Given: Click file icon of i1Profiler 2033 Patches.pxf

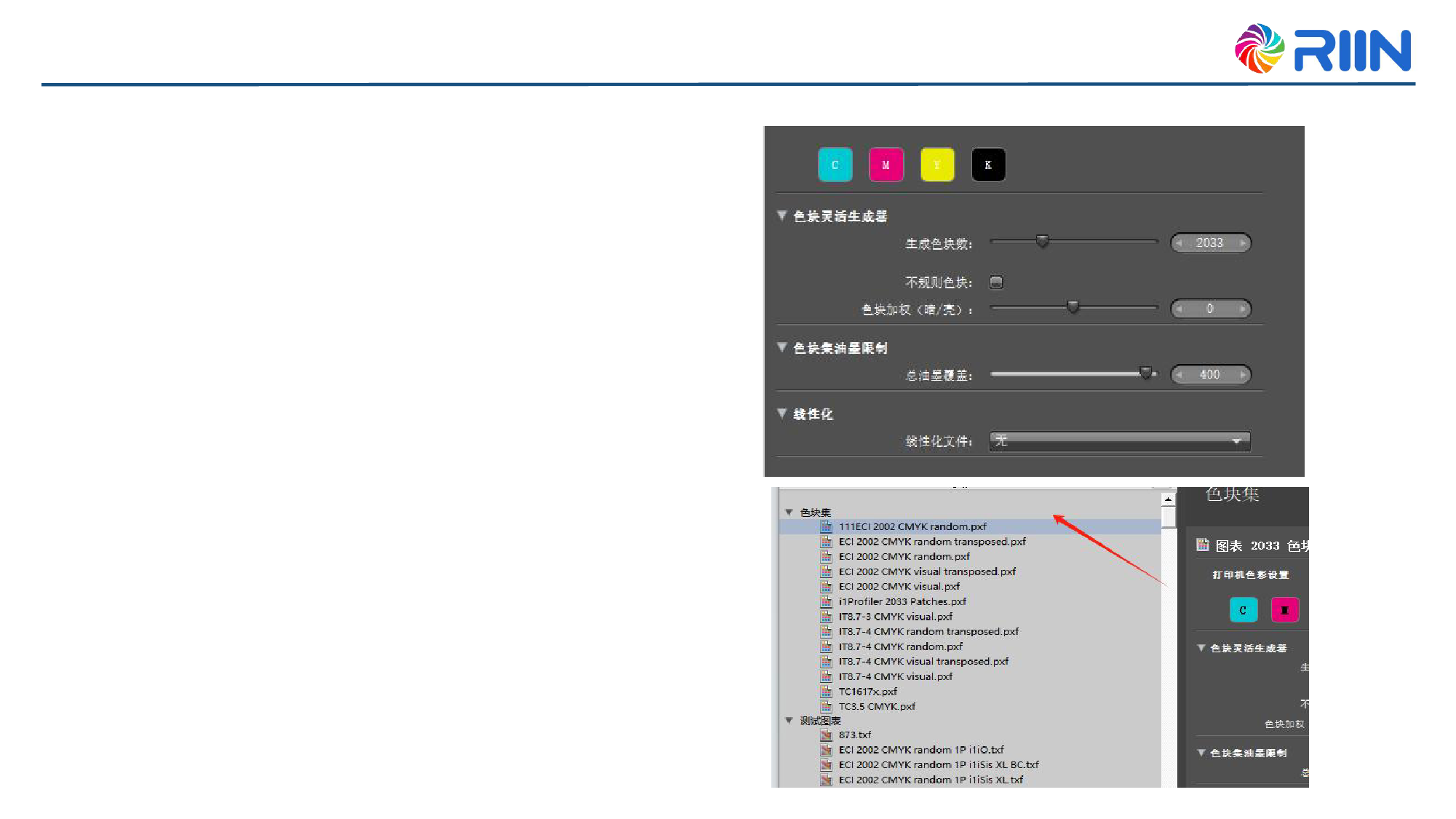Looking at the screenshot, I should click(826, 601).
